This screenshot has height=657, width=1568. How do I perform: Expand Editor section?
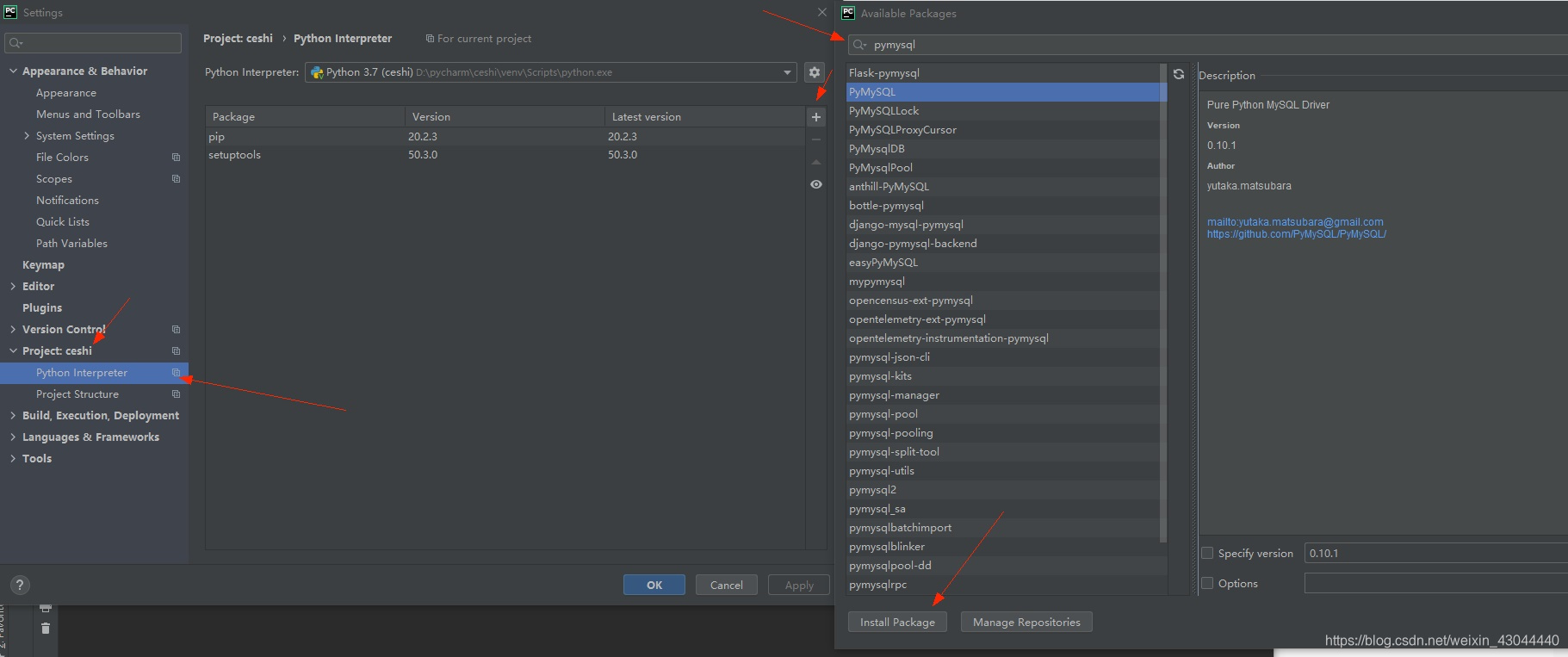(13, 287)
